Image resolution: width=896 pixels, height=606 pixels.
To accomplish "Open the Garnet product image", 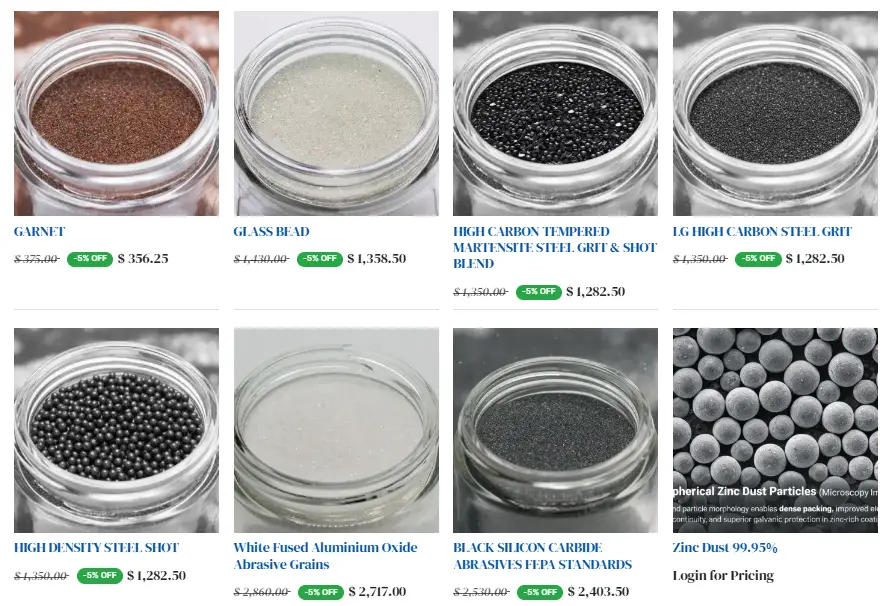I will point(117,113).
